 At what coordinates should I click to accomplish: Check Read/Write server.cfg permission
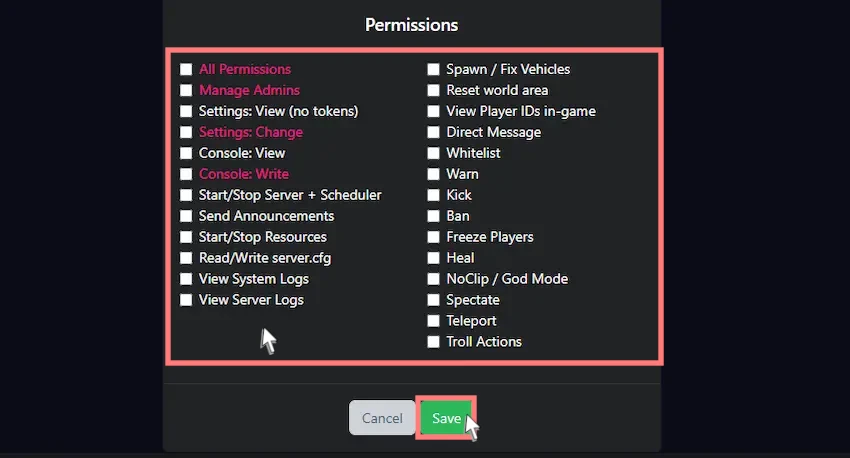[x=186, y=258]
